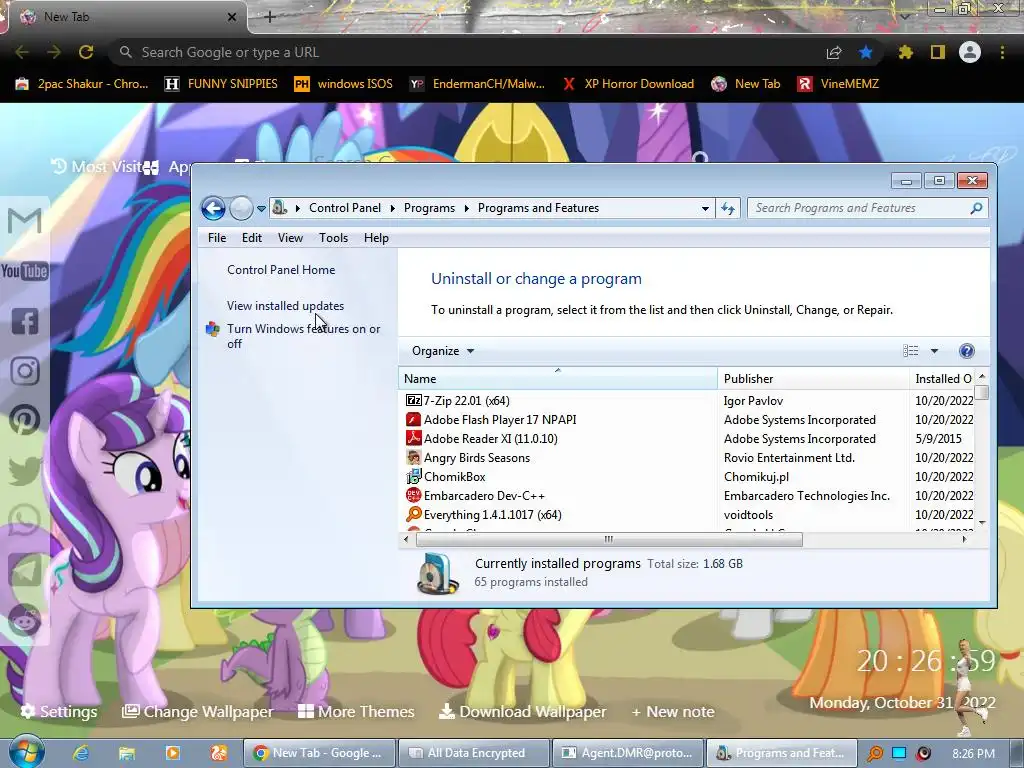Open the View menu
Screen dimensions: 1024x768
point(290,238)
